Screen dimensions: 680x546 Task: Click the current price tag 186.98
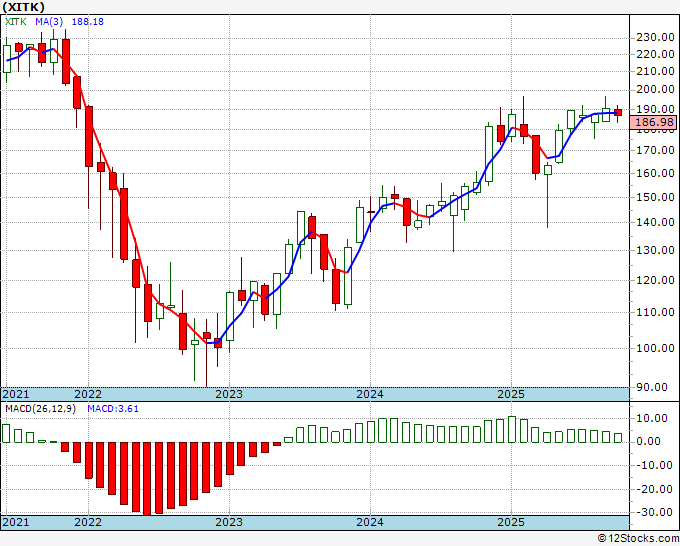point(654,122)
